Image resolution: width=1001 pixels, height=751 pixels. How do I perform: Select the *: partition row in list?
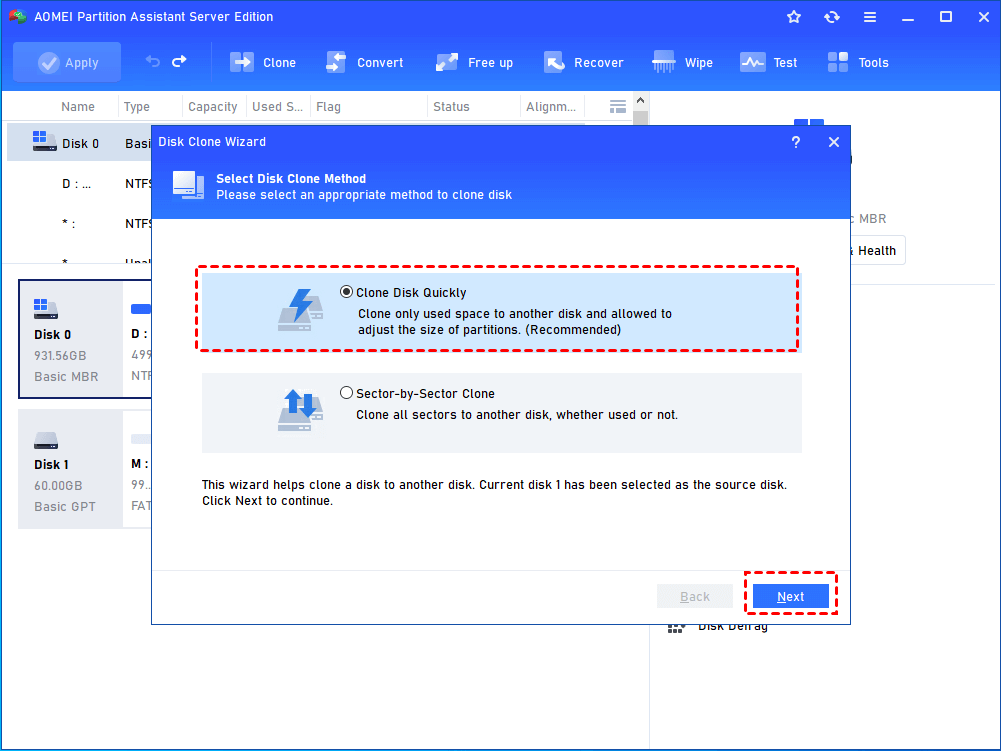click(79, 224)
